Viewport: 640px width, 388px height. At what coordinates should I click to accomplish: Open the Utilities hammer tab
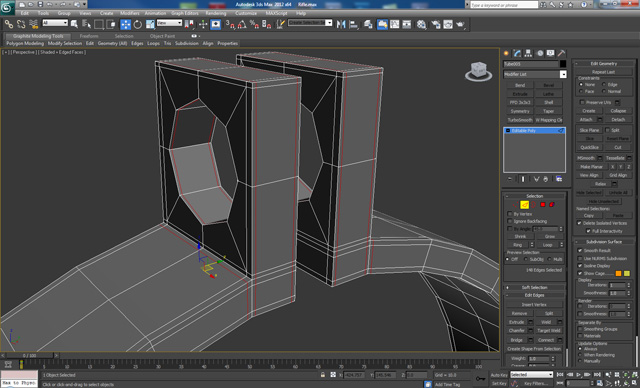click(x=562, y=53)
